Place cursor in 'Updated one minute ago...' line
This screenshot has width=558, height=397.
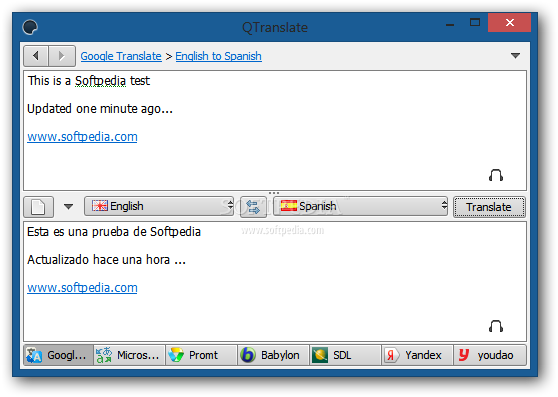[x=100, y=109]
